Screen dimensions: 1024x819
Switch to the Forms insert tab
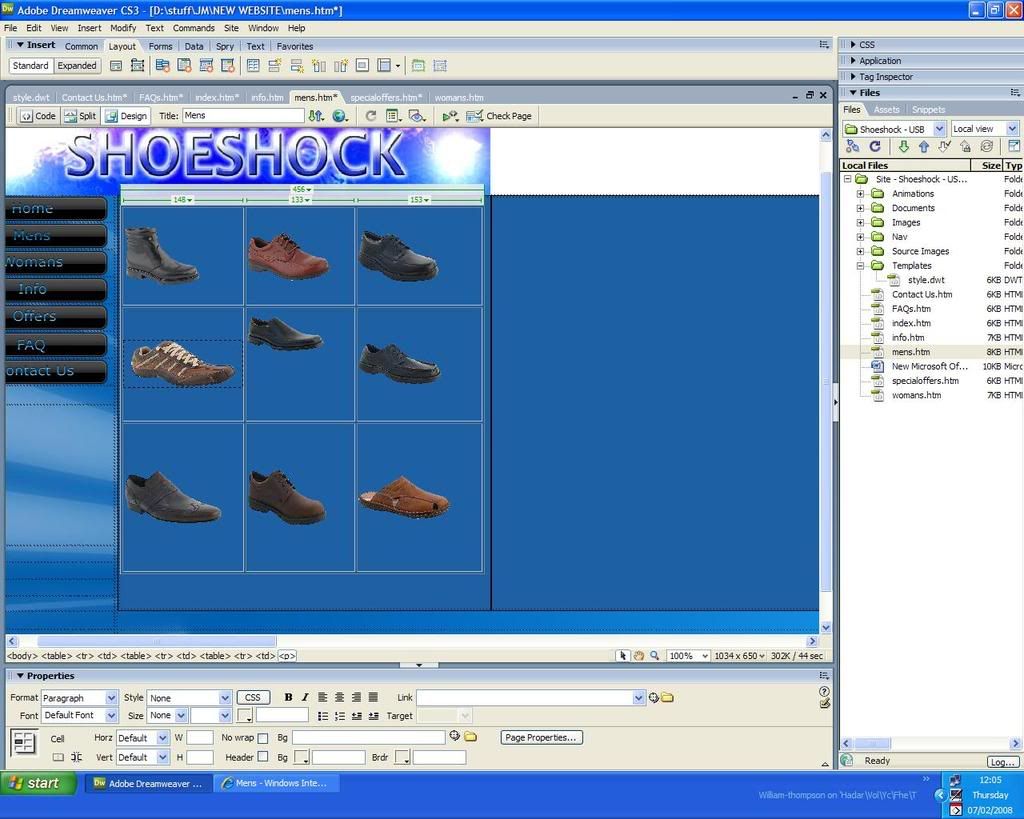tap(160, 46)
